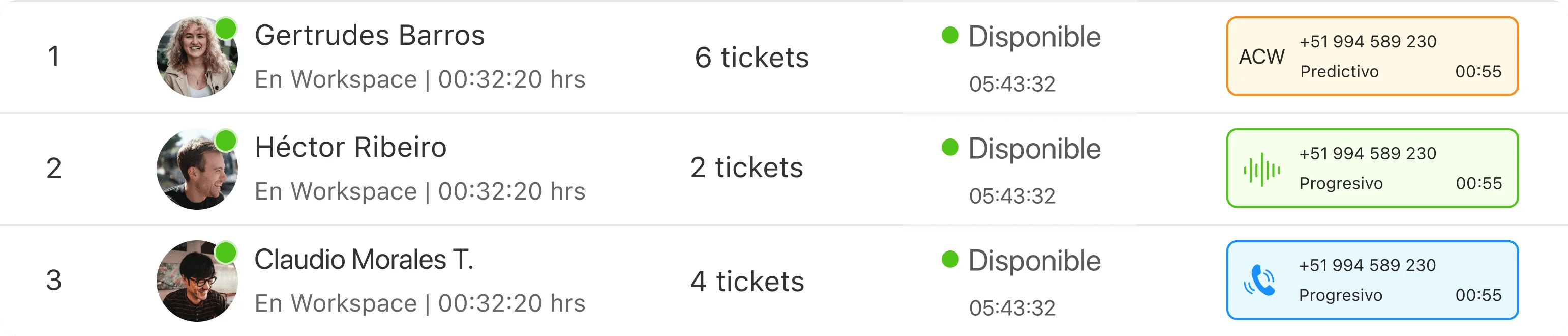Click Gertrudes Barros's profile photo
The height and width of the screenshot is (336, 1568).
click(x=196, y=58)
